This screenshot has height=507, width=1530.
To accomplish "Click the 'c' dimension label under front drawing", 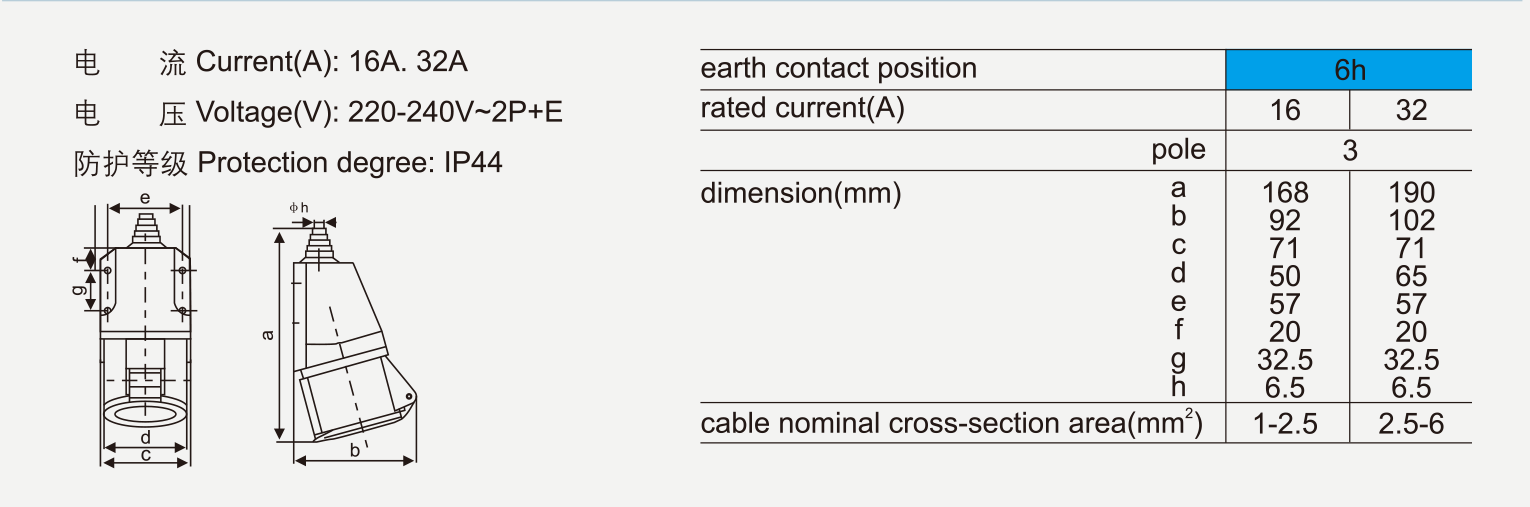I will [145, 455].
